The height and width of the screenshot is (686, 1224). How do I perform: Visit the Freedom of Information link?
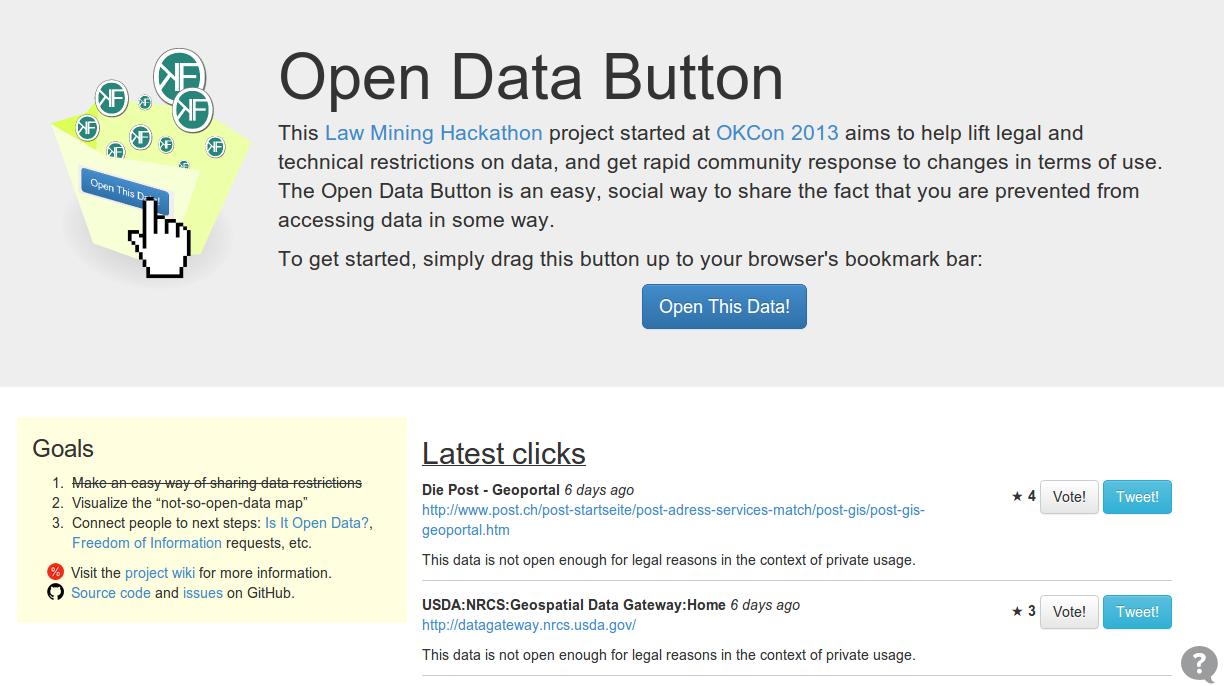tap(147, 543)
